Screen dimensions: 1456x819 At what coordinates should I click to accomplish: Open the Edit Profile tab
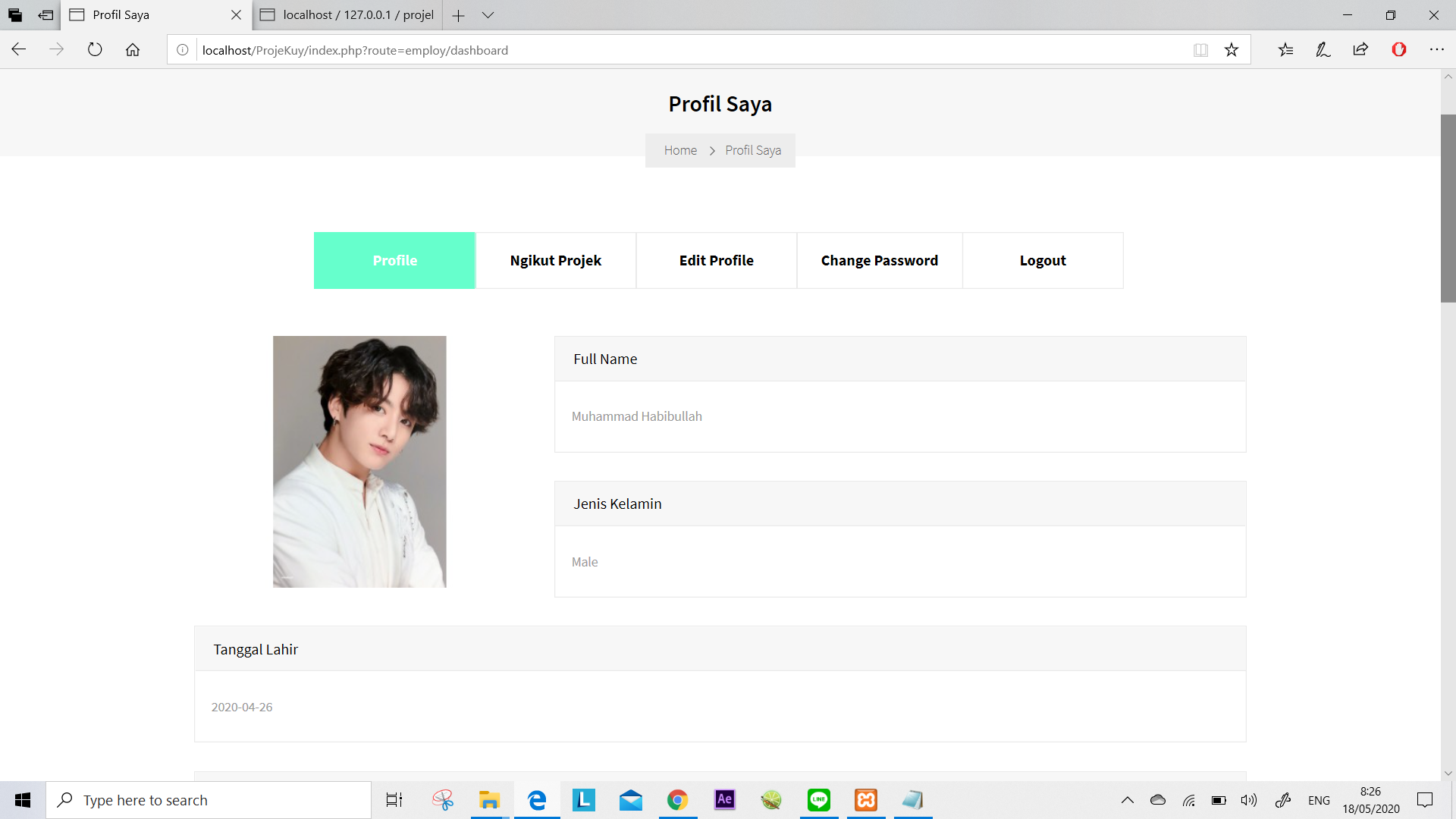pyautogui.click(x=717, y=260)
